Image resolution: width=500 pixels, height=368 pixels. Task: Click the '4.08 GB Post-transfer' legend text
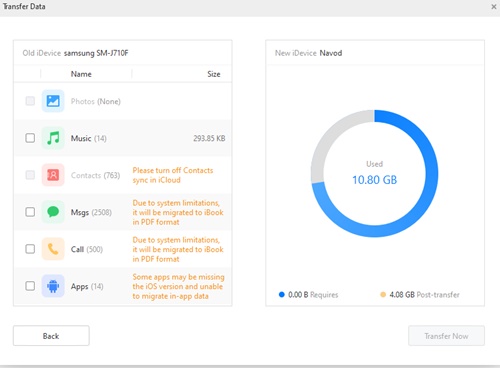pos(424,295)
